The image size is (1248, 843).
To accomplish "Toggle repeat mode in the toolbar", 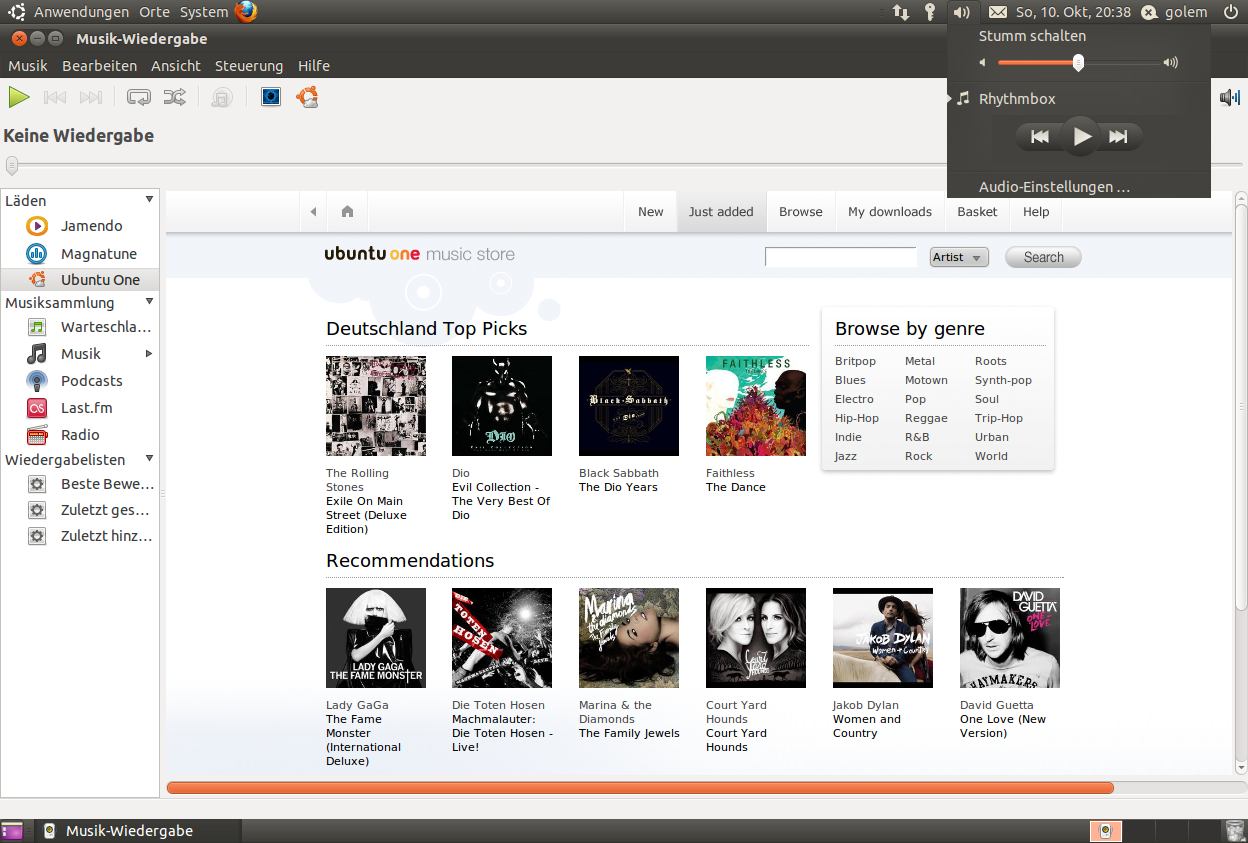I will pos(139,97).
